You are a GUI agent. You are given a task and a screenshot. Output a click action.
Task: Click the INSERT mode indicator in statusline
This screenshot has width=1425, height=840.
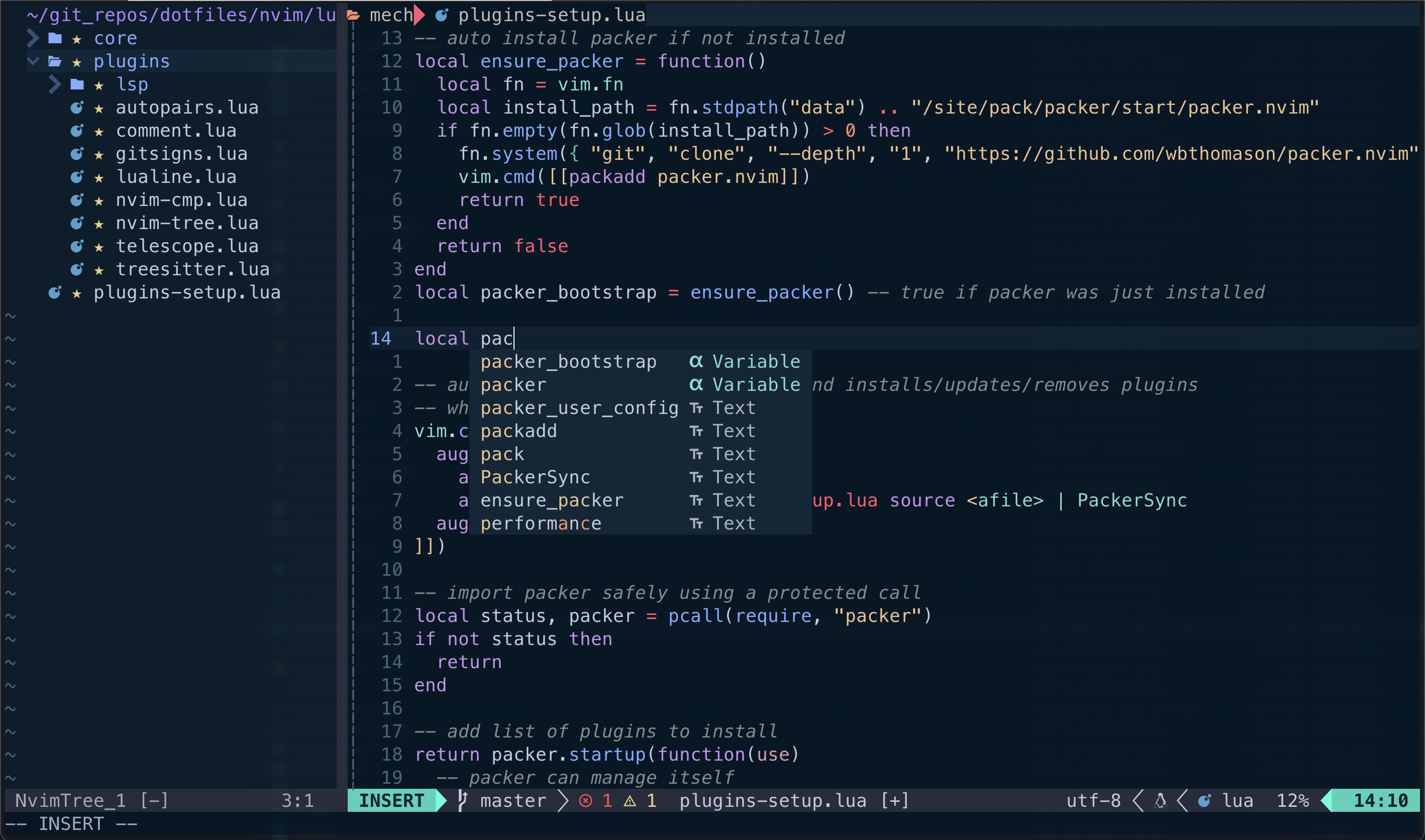391,800
